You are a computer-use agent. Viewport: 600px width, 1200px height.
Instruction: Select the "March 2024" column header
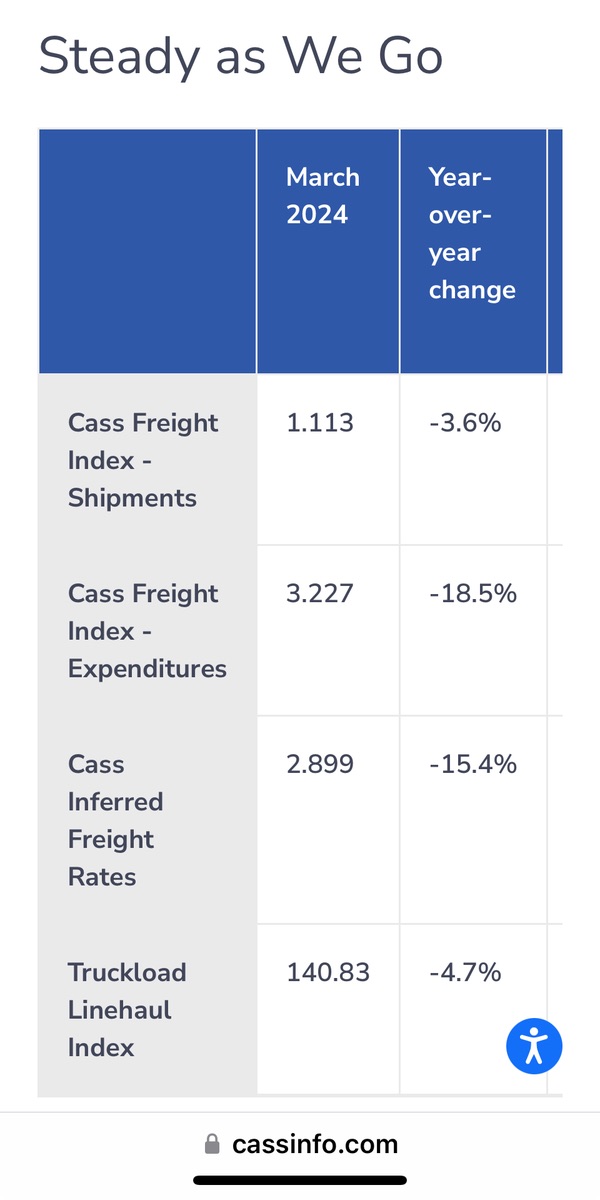coord(323,195)
